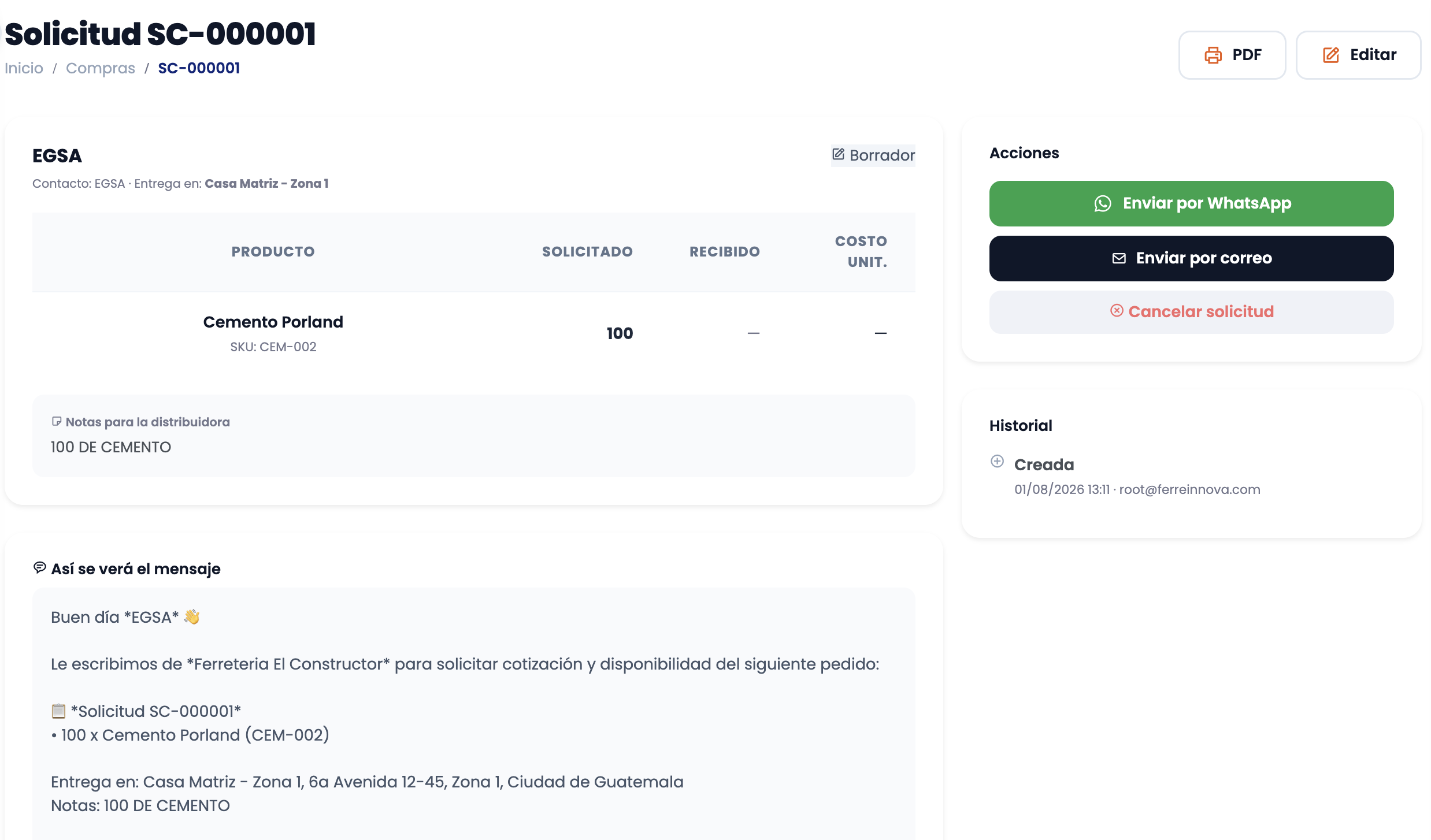Click the note icon beside Notas para la distribuidora
The image size is (1431, 840).
point(56,421)
